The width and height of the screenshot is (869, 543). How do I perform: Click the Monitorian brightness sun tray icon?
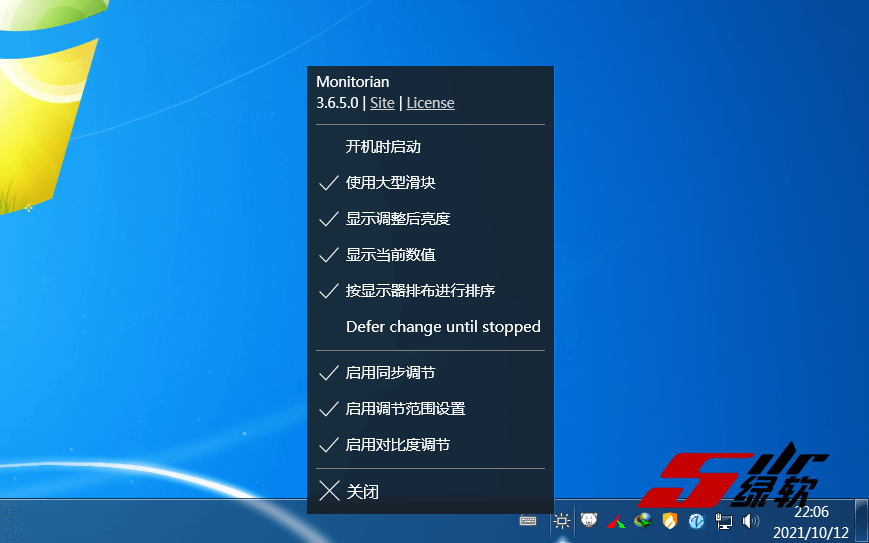point(563,521)
